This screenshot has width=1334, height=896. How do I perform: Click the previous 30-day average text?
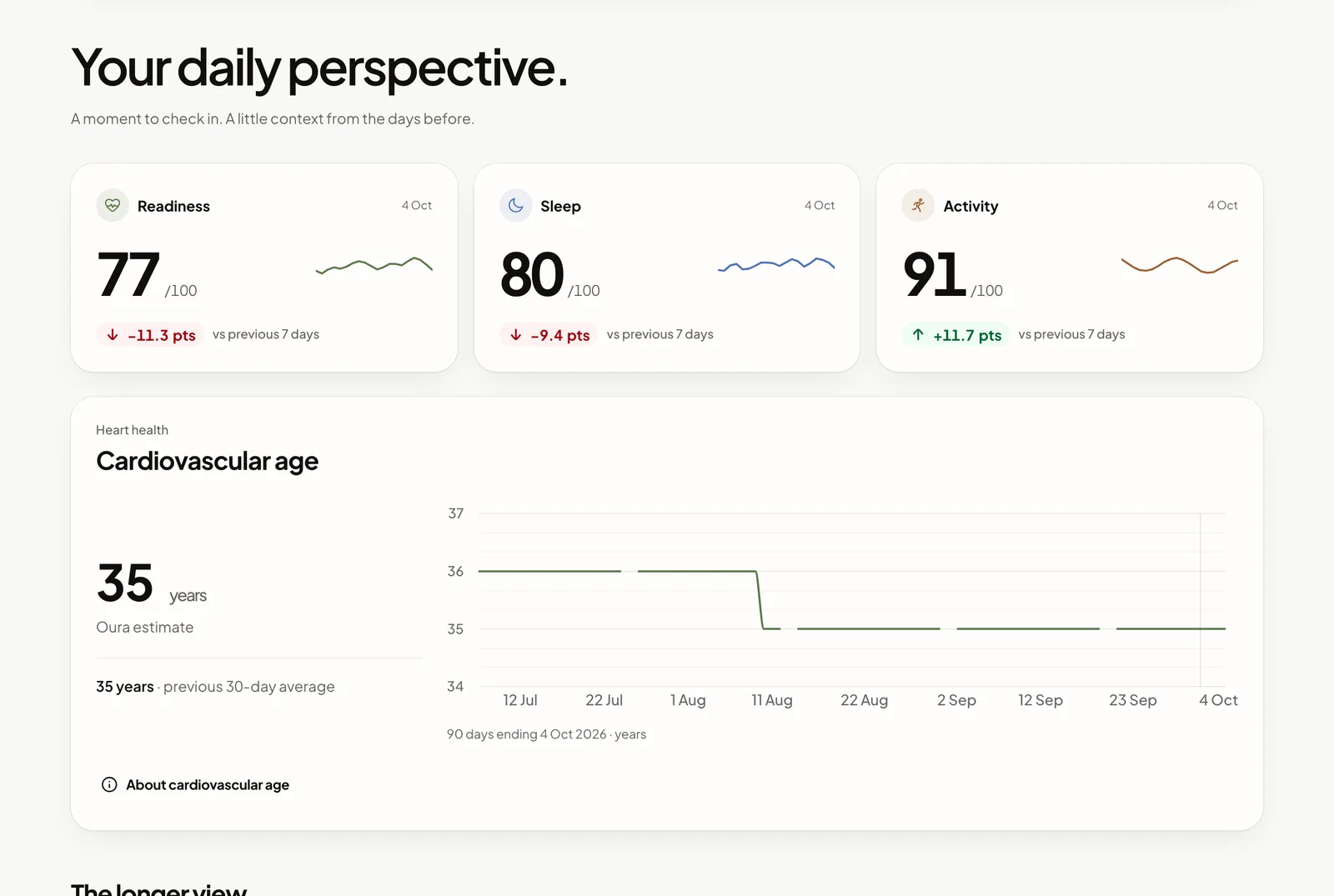(x=249, y=687)
